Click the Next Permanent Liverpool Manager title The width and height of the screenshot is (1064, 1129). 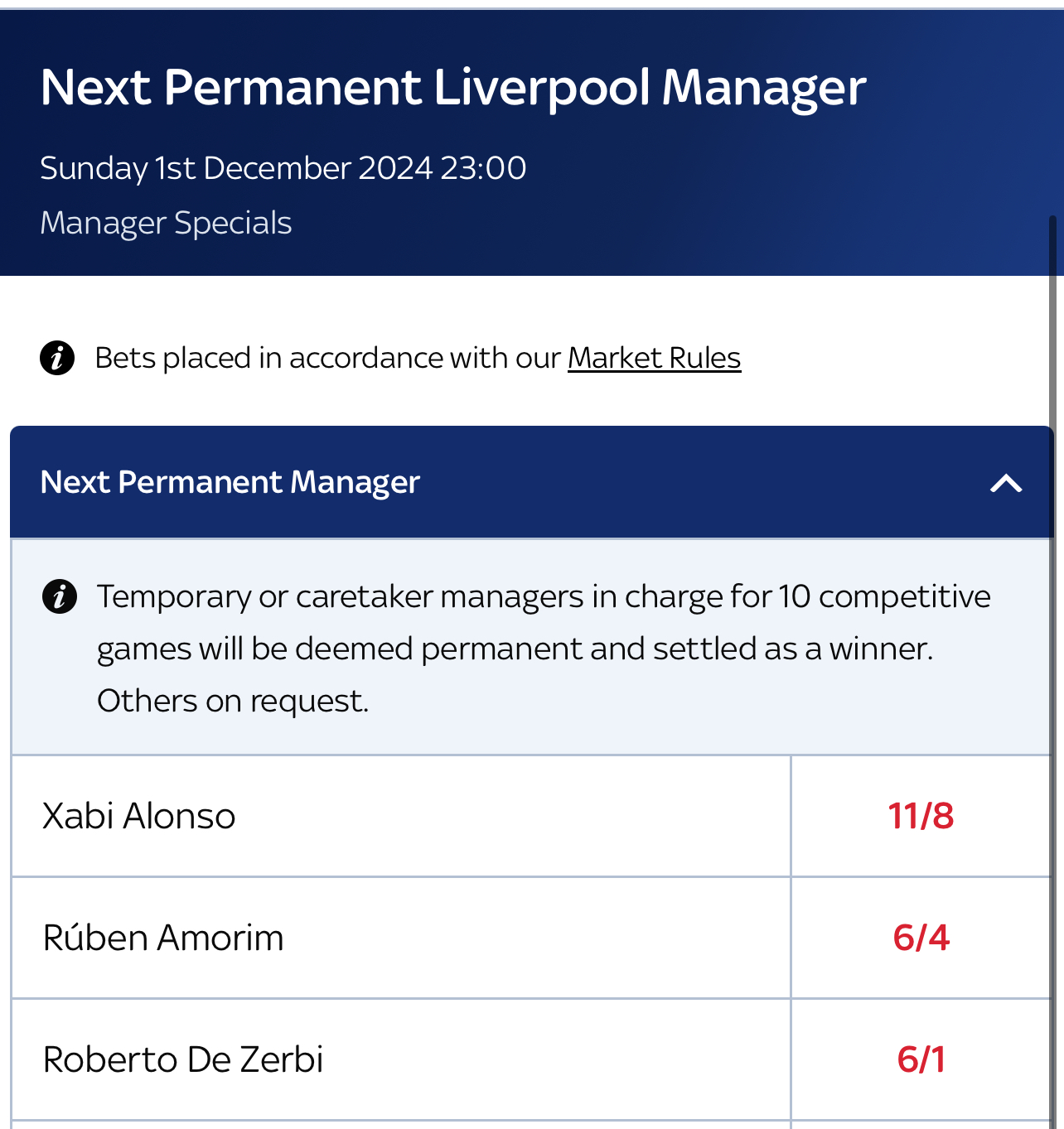[x=453, y=87]
